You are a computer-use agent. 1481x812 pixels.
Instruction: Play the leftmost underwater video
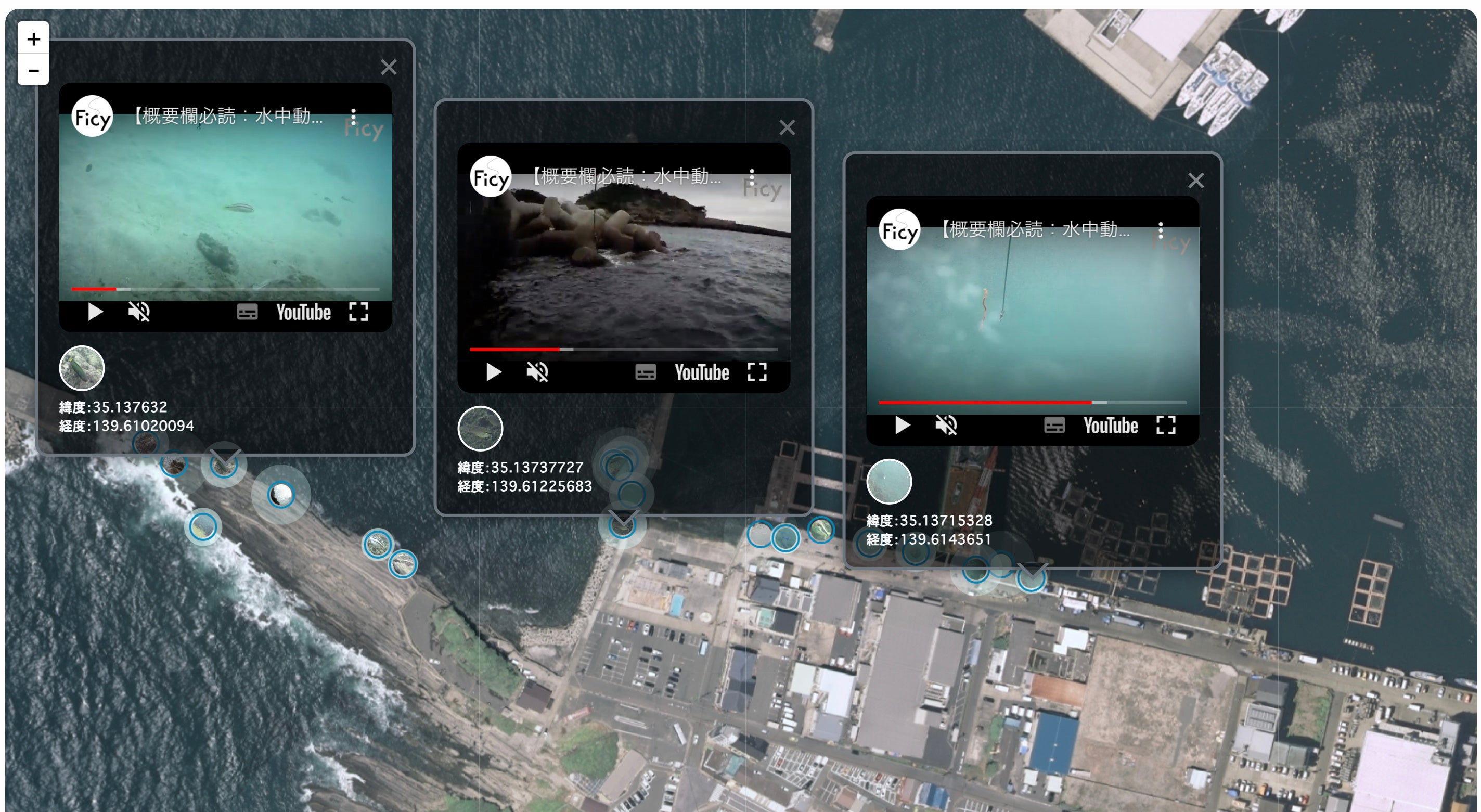[95, 312]
